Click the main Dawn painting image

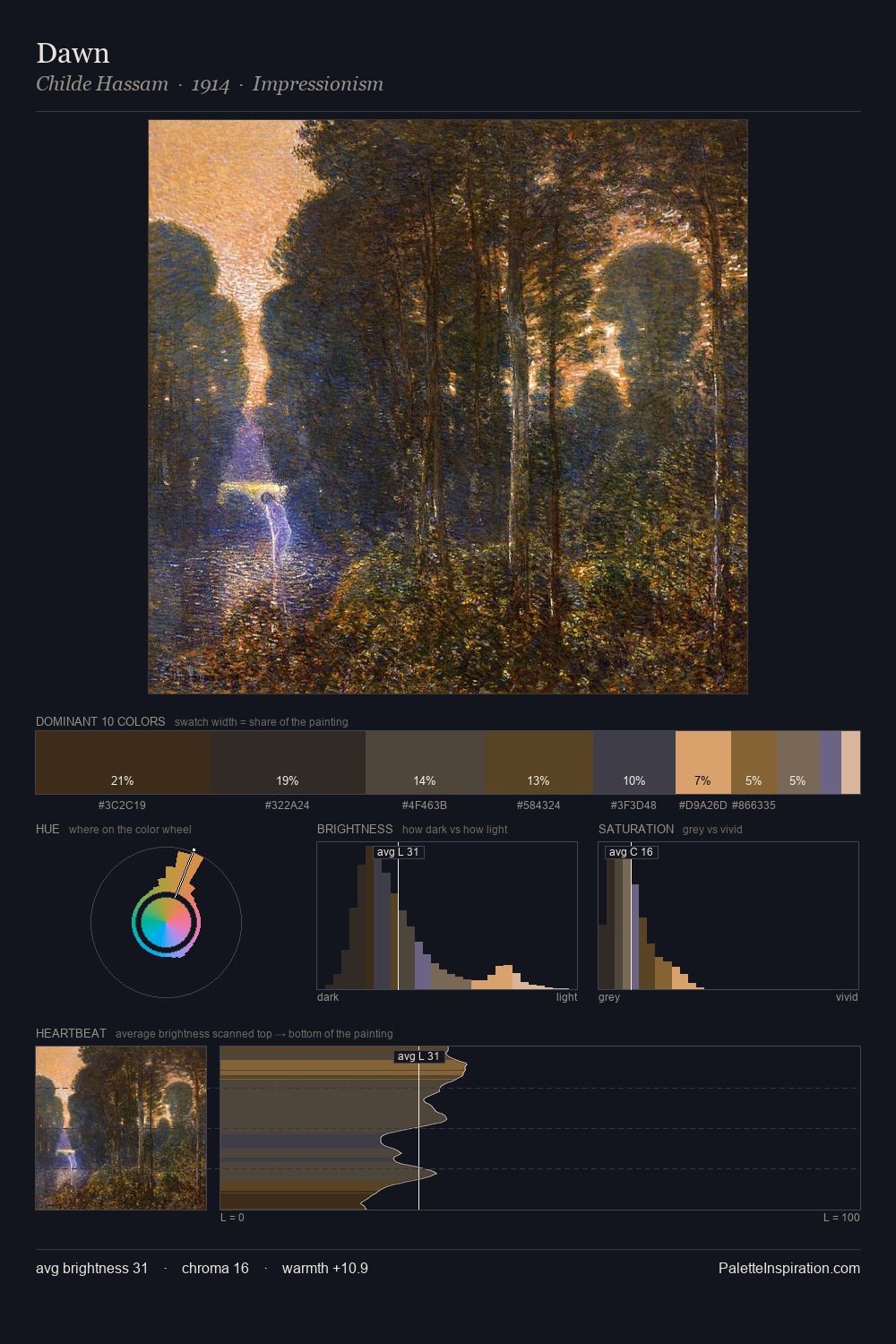[448, 407]
